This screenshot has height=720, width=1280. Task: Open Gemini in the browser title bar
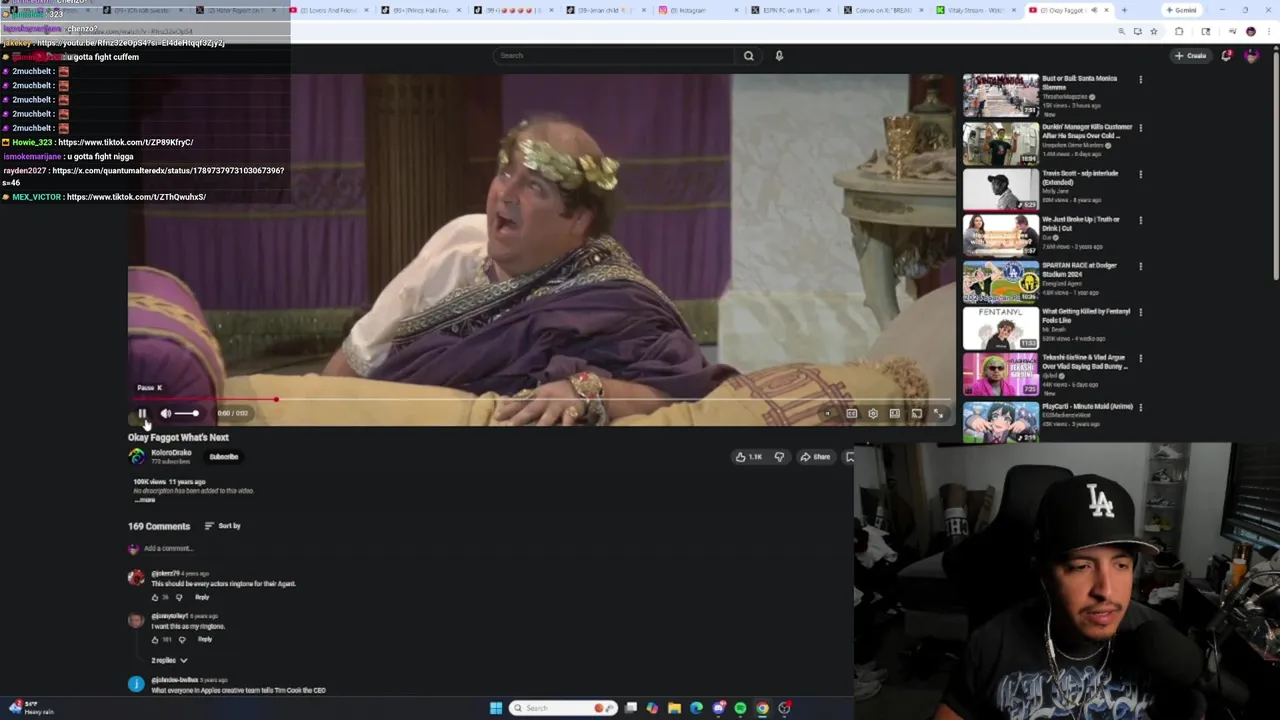click(1181, 10)
